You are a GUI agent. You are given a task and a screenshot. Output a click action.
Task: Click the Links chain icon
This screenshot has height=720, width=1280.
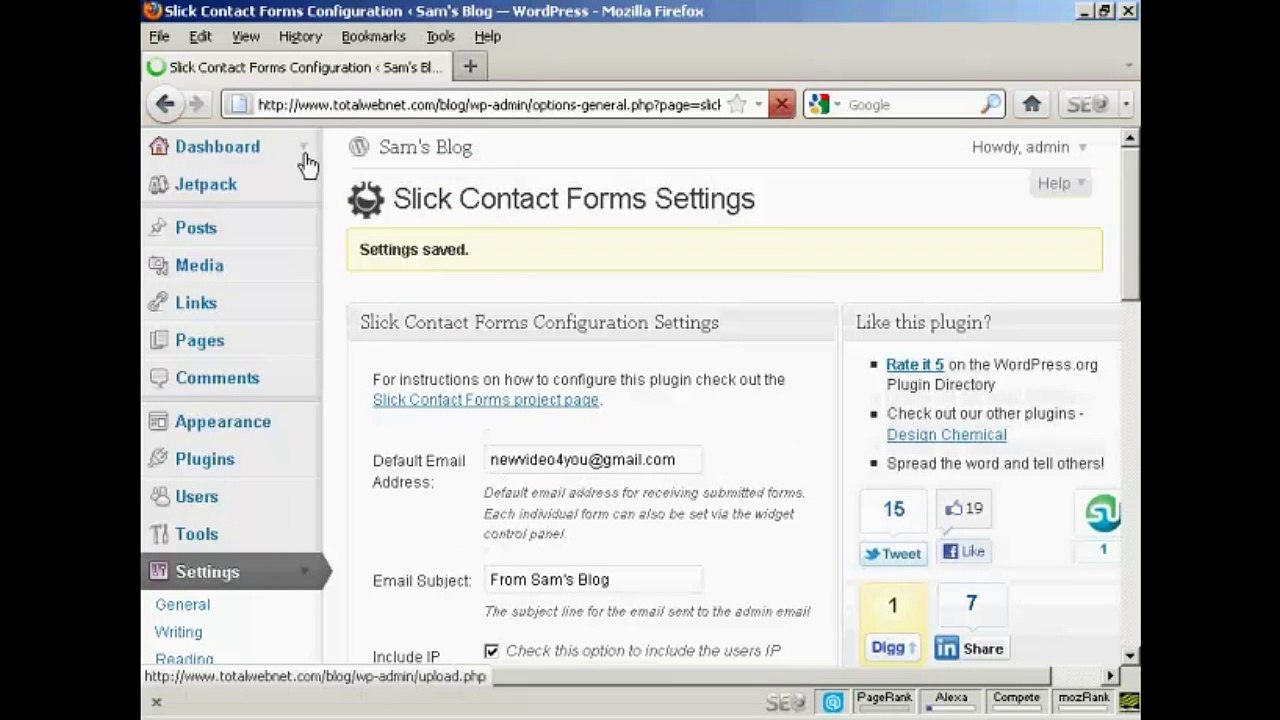(x=158, y=302)
